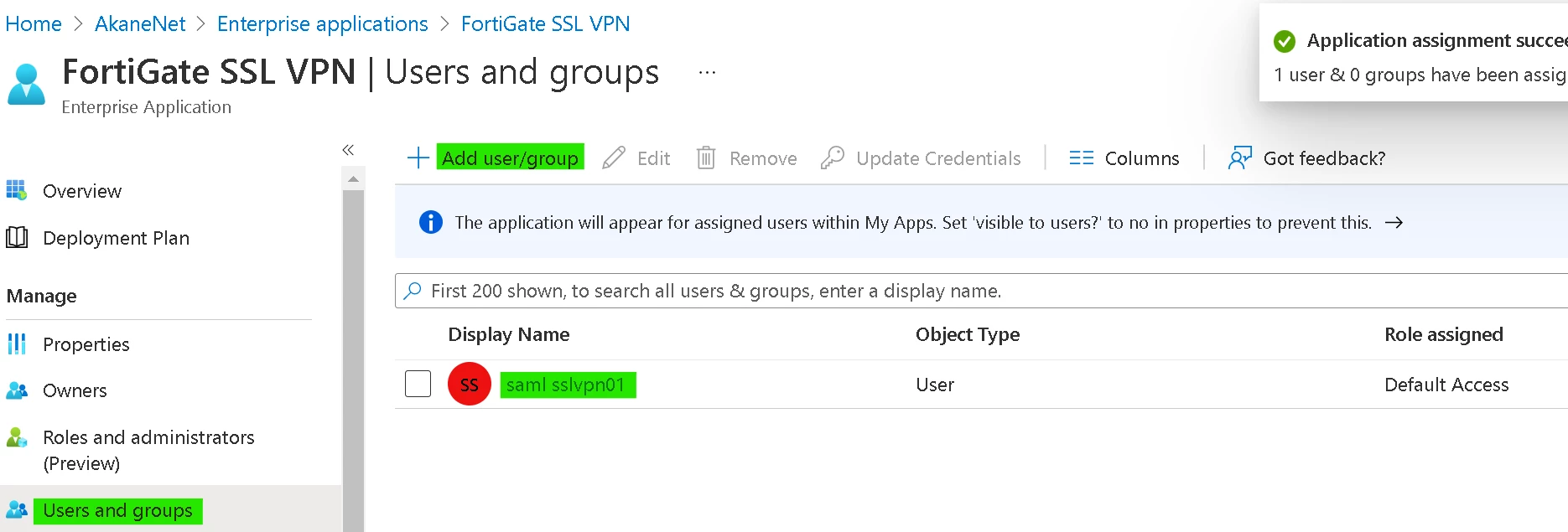The height and width of the screenshot is (532, 1568).
Task: Go to Enterprise applications breadcrumb
Action: click(x=323, y=23)
